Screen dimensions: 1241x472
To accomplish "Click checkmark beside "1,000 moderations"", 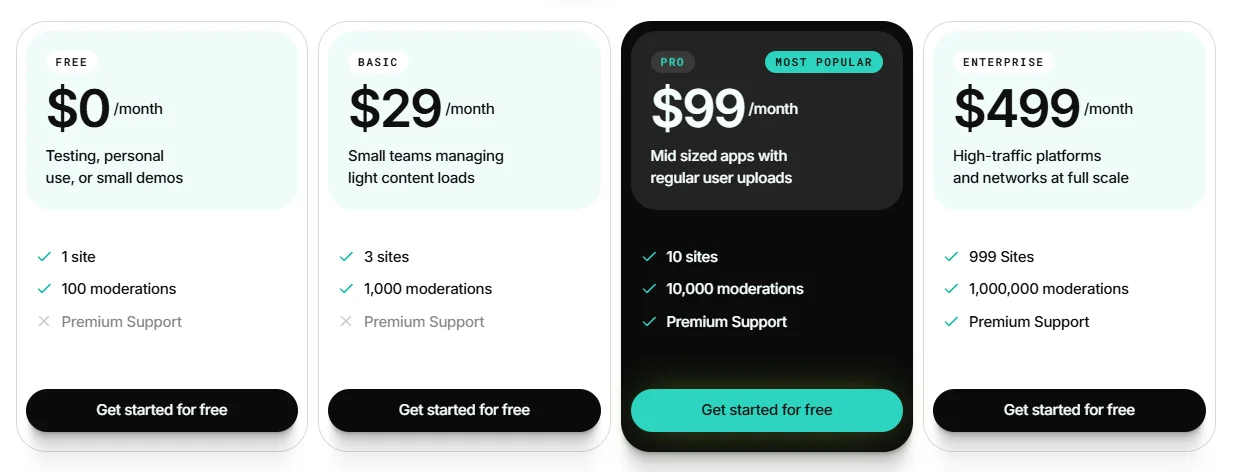I will [x=346, y=289].
